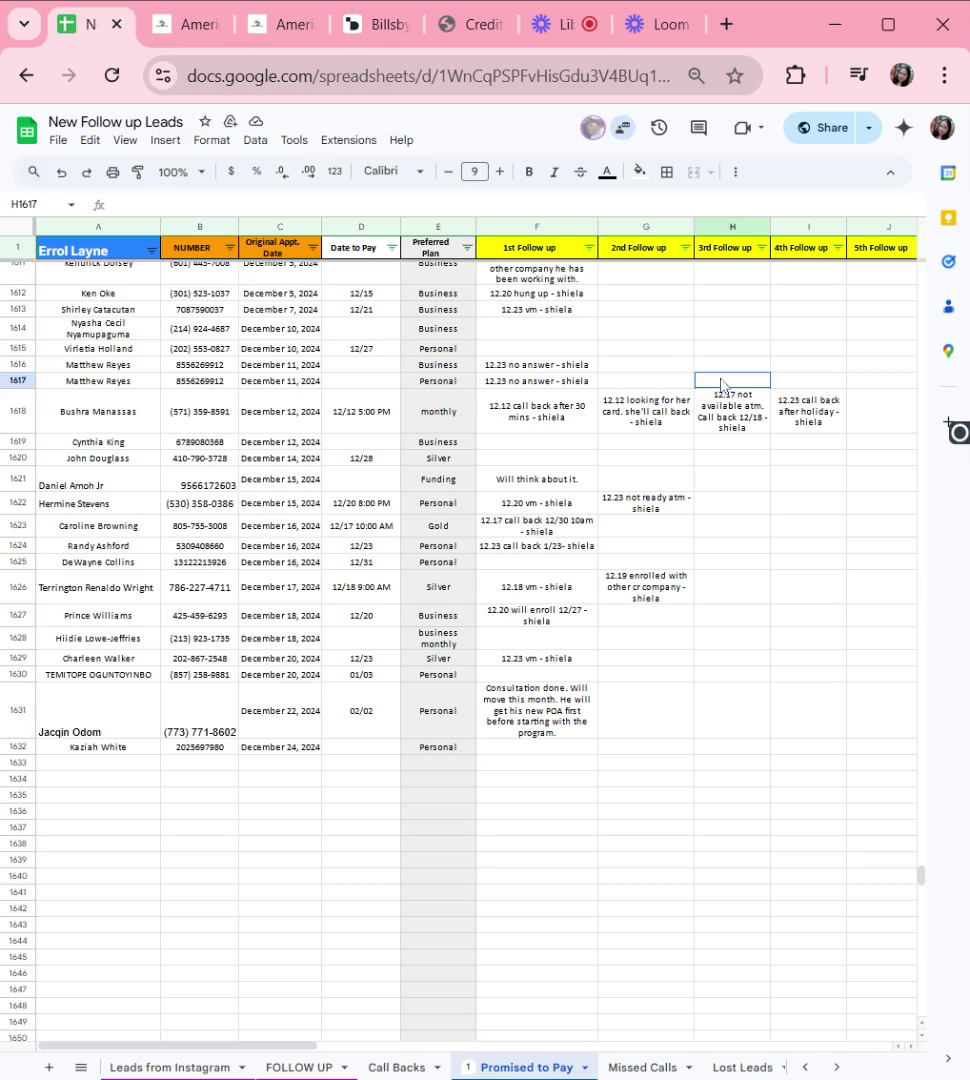This screenshot has width=970, height=1080.
Task: Open filter on Preferred Plan column
Action: 467,248
